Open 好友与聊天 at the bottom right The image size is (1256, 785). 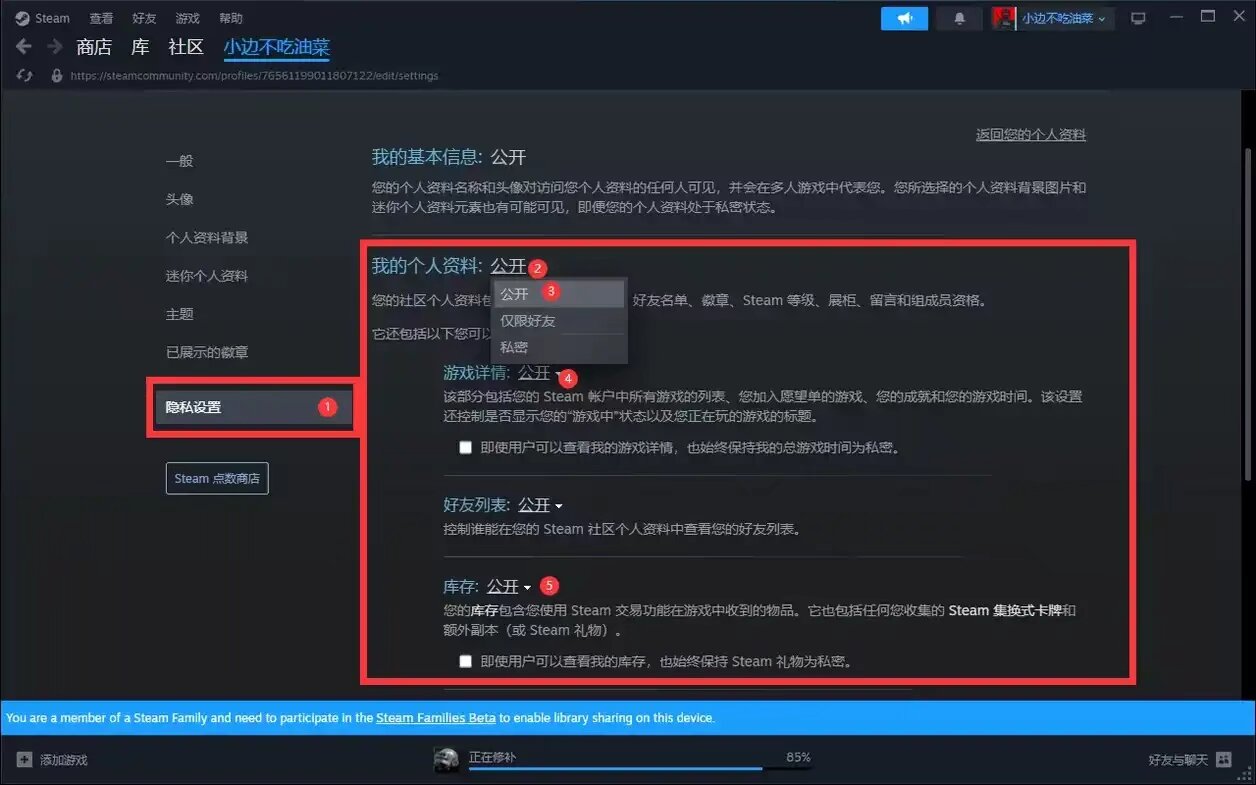1178,760
